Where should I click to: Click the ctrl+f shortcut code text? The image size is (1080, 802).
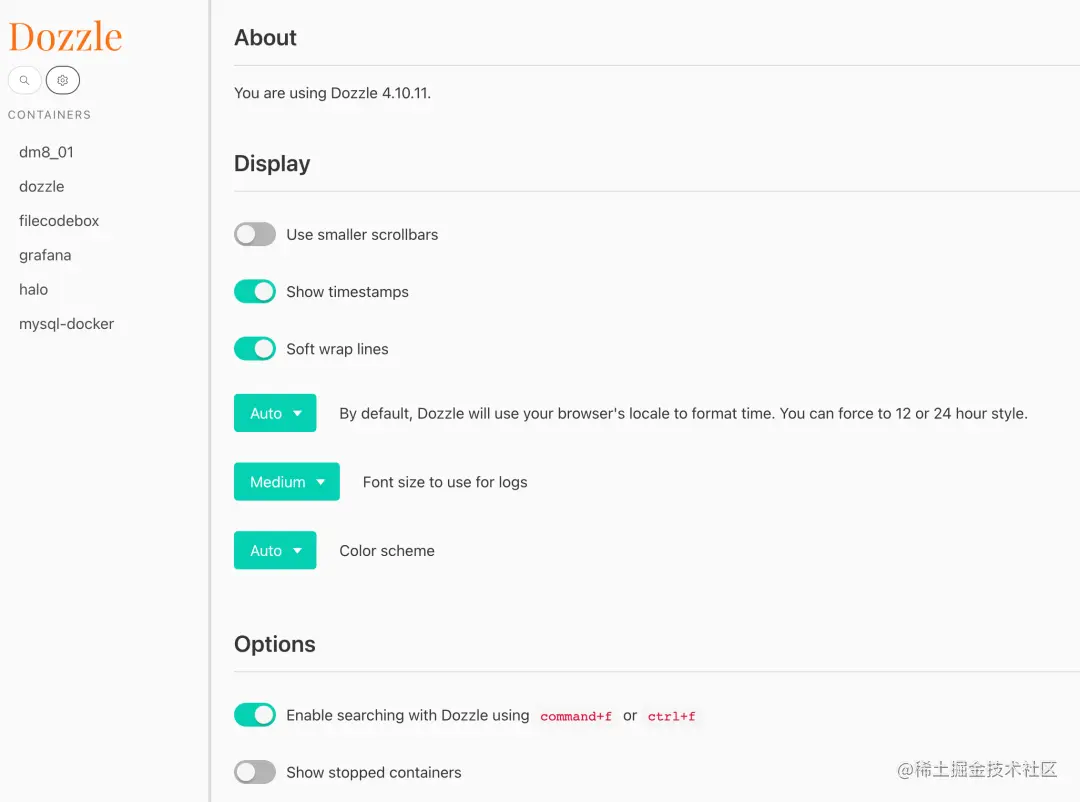tap(671, 716)
